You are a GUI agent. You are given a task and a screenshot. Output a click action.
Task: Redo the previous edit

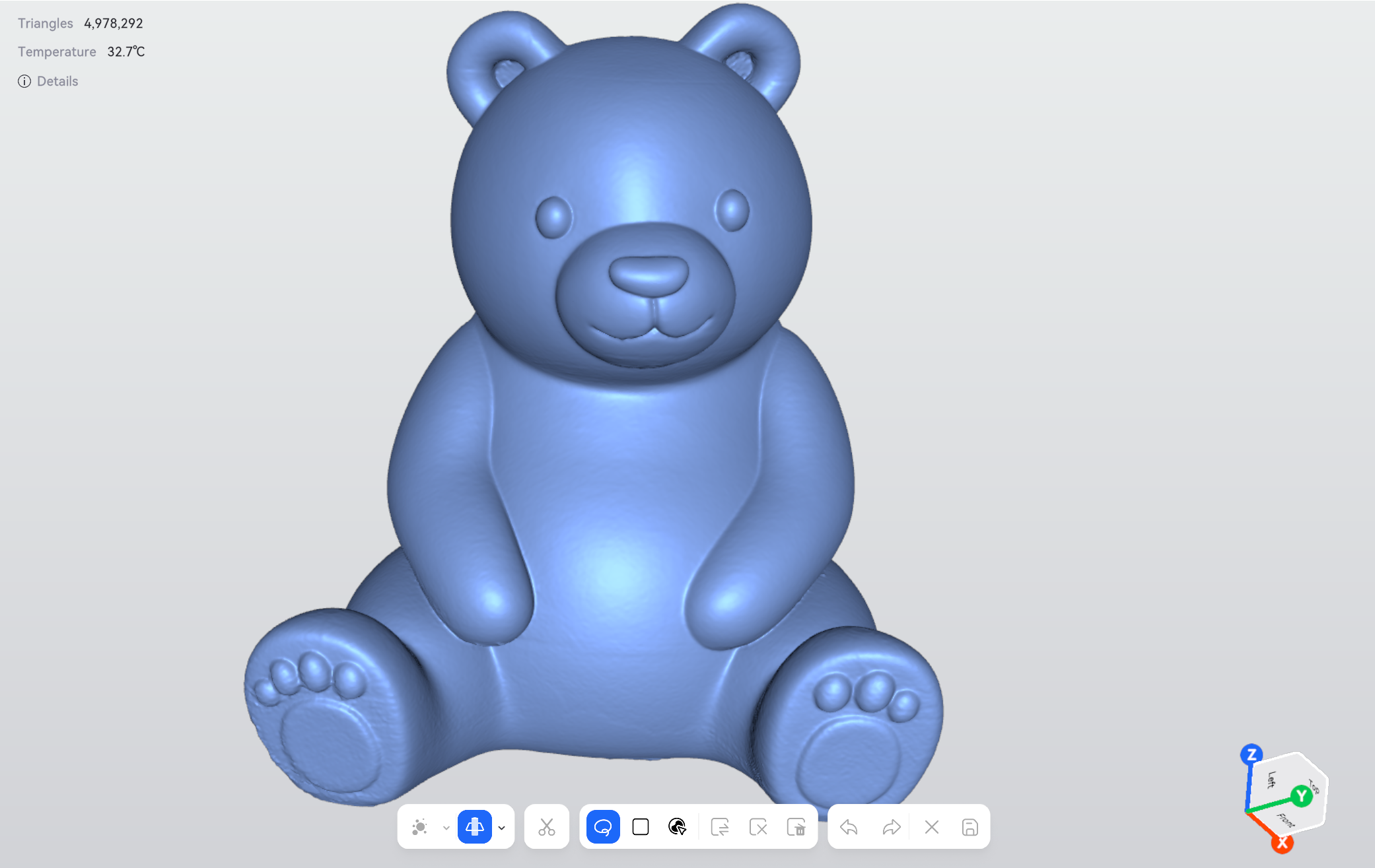(x=892, y=826)
